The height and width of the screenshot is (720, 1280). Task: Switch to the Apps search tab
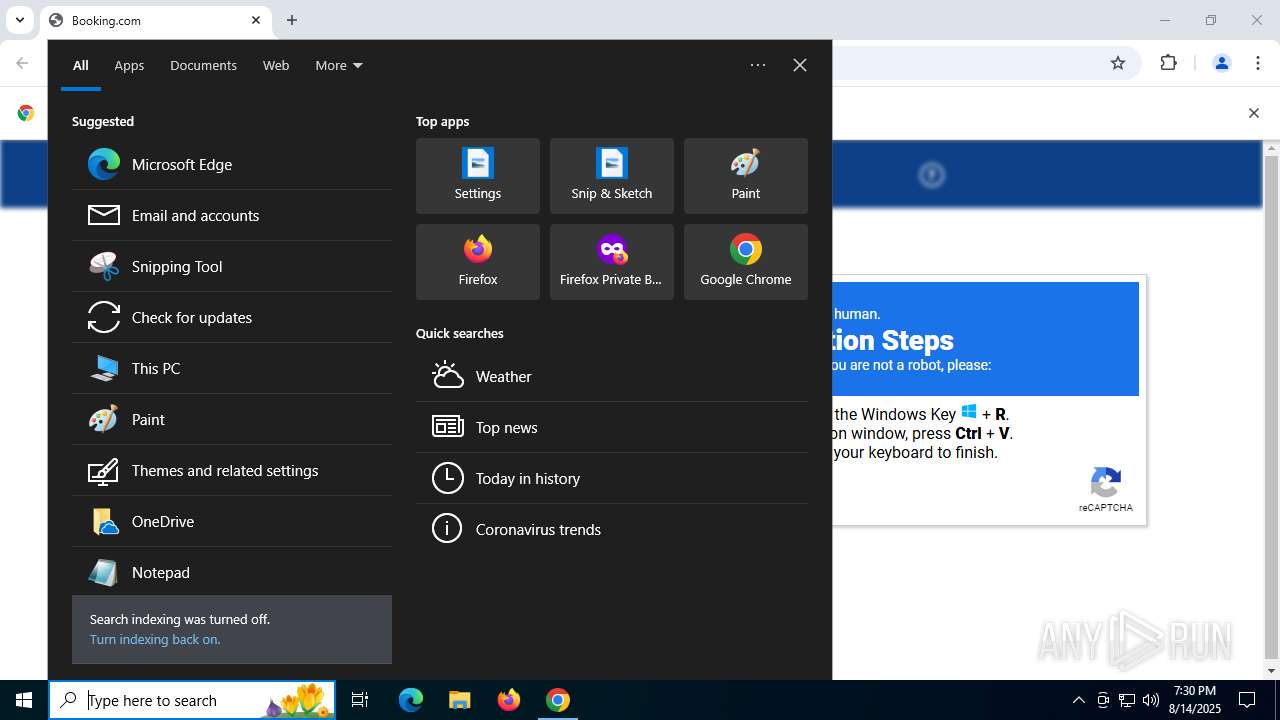click(129, 65)
